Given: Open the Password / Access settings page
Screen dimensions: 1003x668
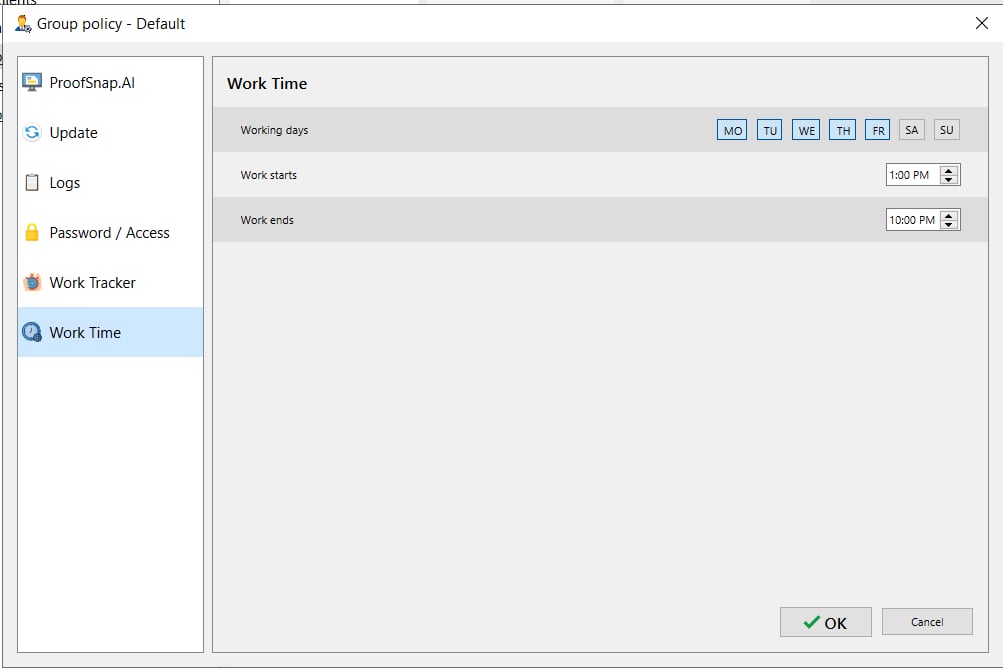Looking at the screenshot, I should point(109,232).
